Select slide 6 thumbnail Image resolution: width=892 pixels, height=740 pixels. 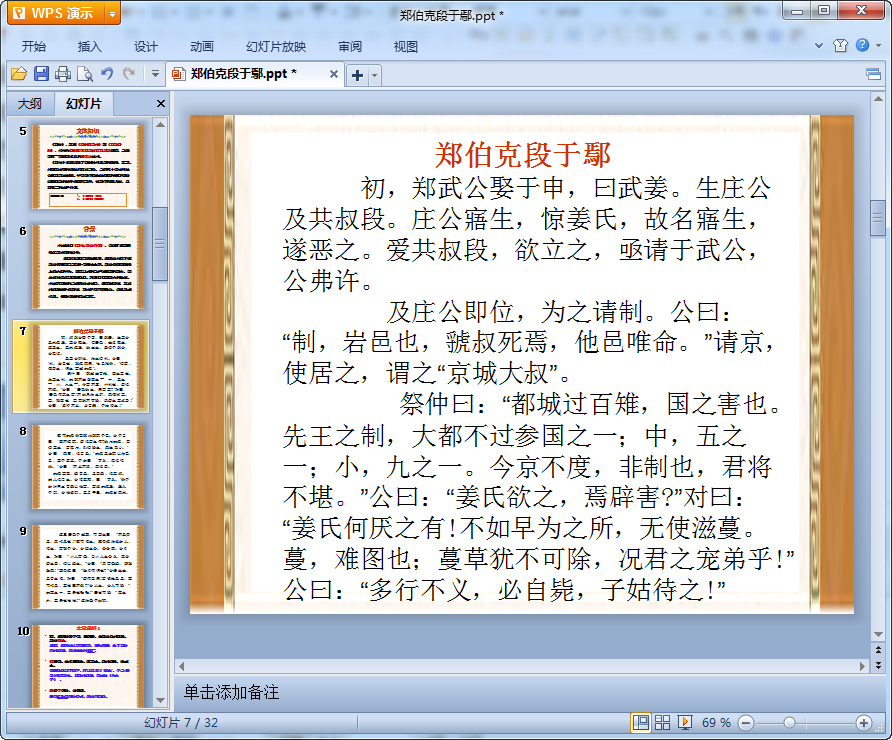click(88, 267)
